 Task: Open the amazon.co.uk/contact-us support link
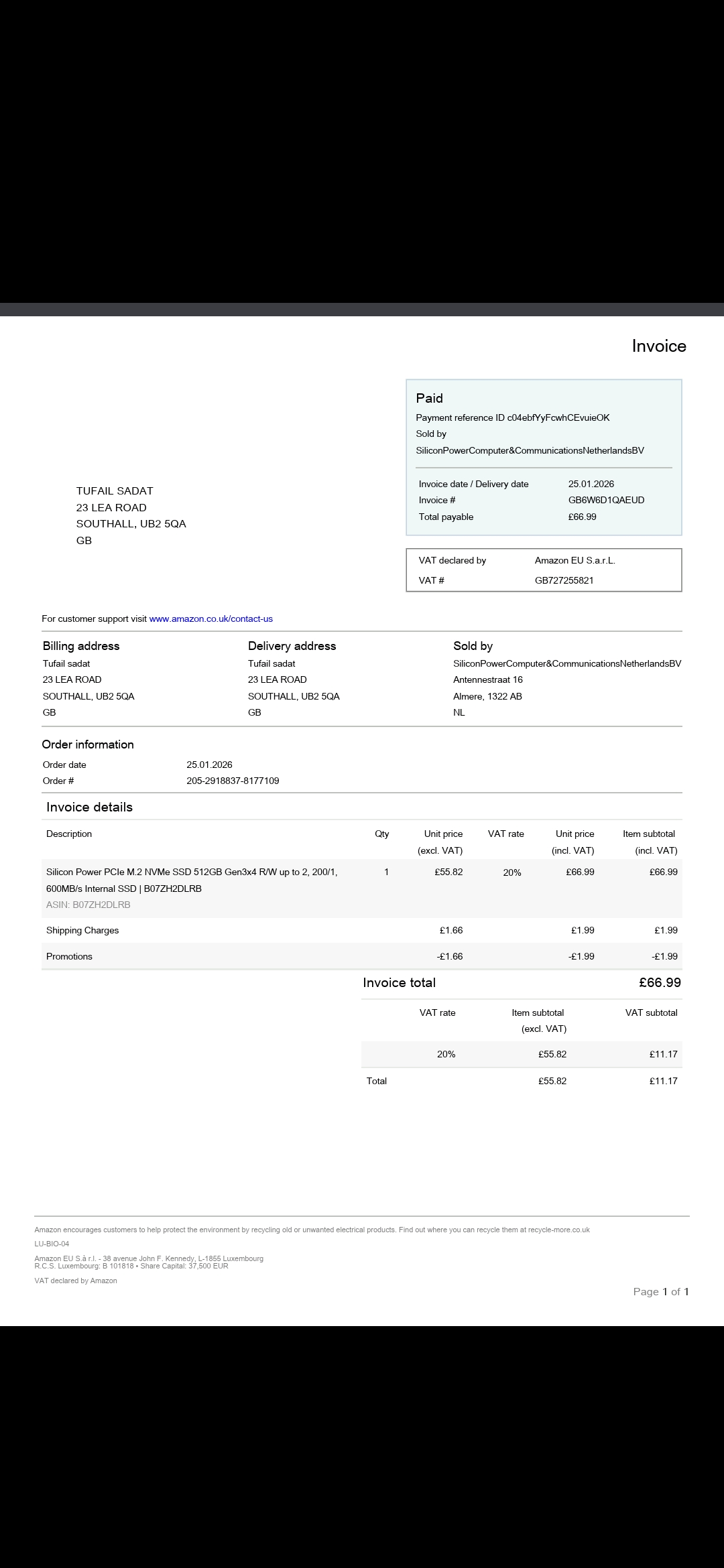pyautogui.click(x=210, y=618)
